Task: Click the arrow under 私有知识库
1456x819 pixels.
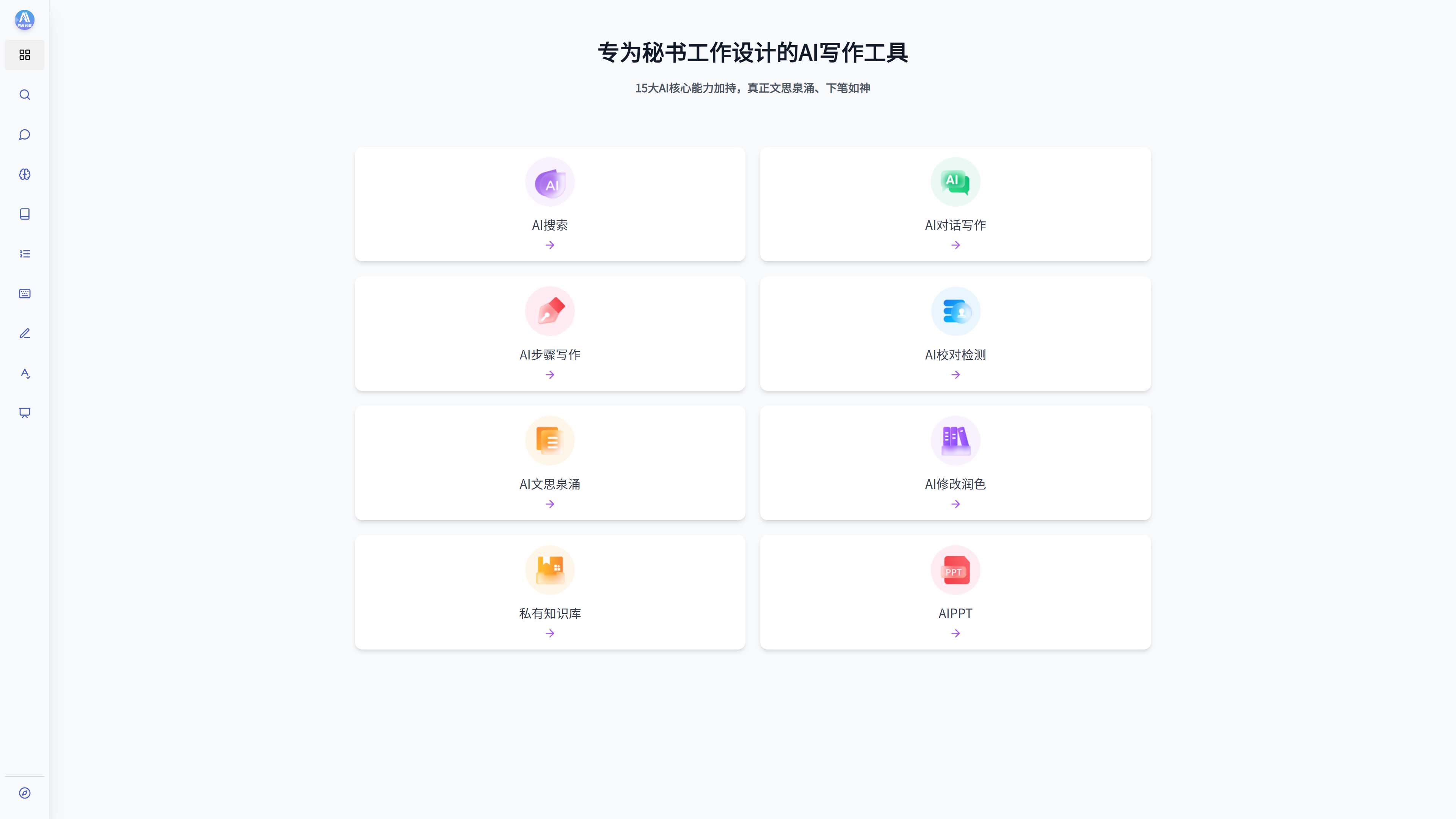Action: tap(550, 634)
